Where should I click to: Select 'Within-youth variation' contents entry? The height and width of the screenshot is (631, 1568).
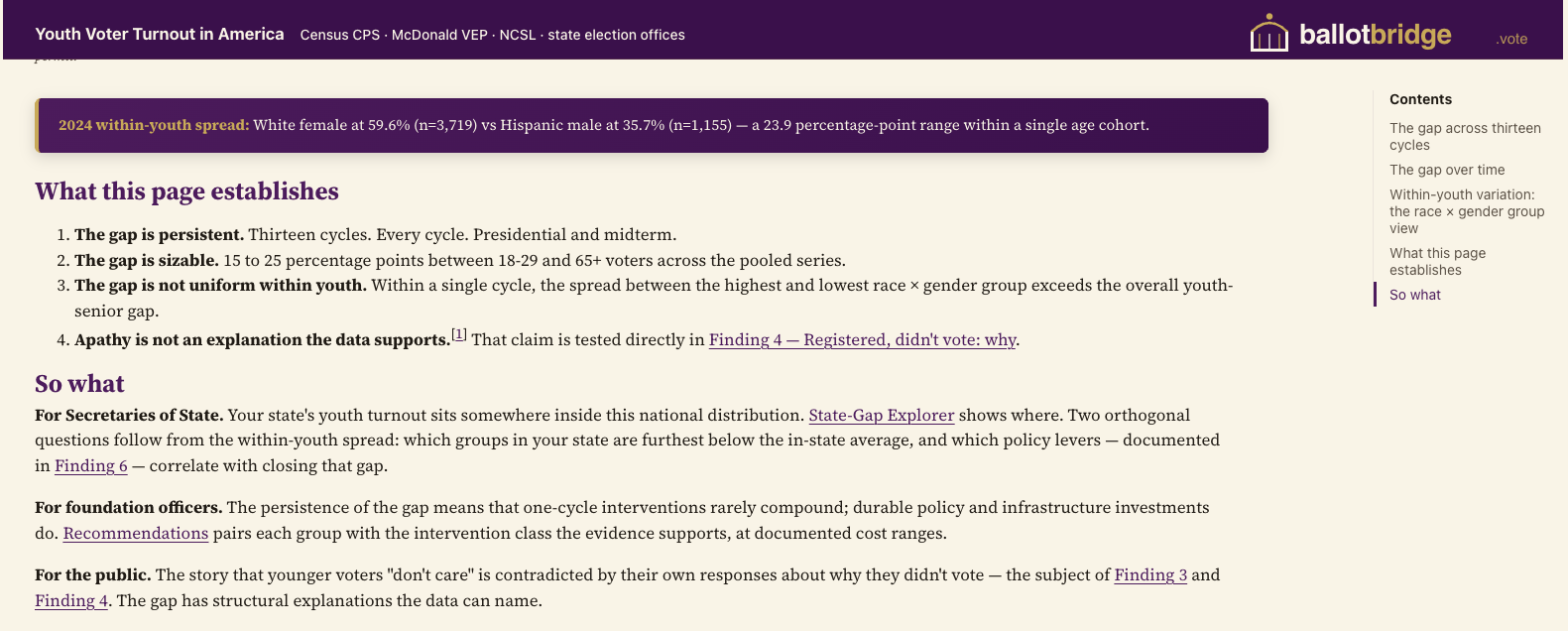1468,211
